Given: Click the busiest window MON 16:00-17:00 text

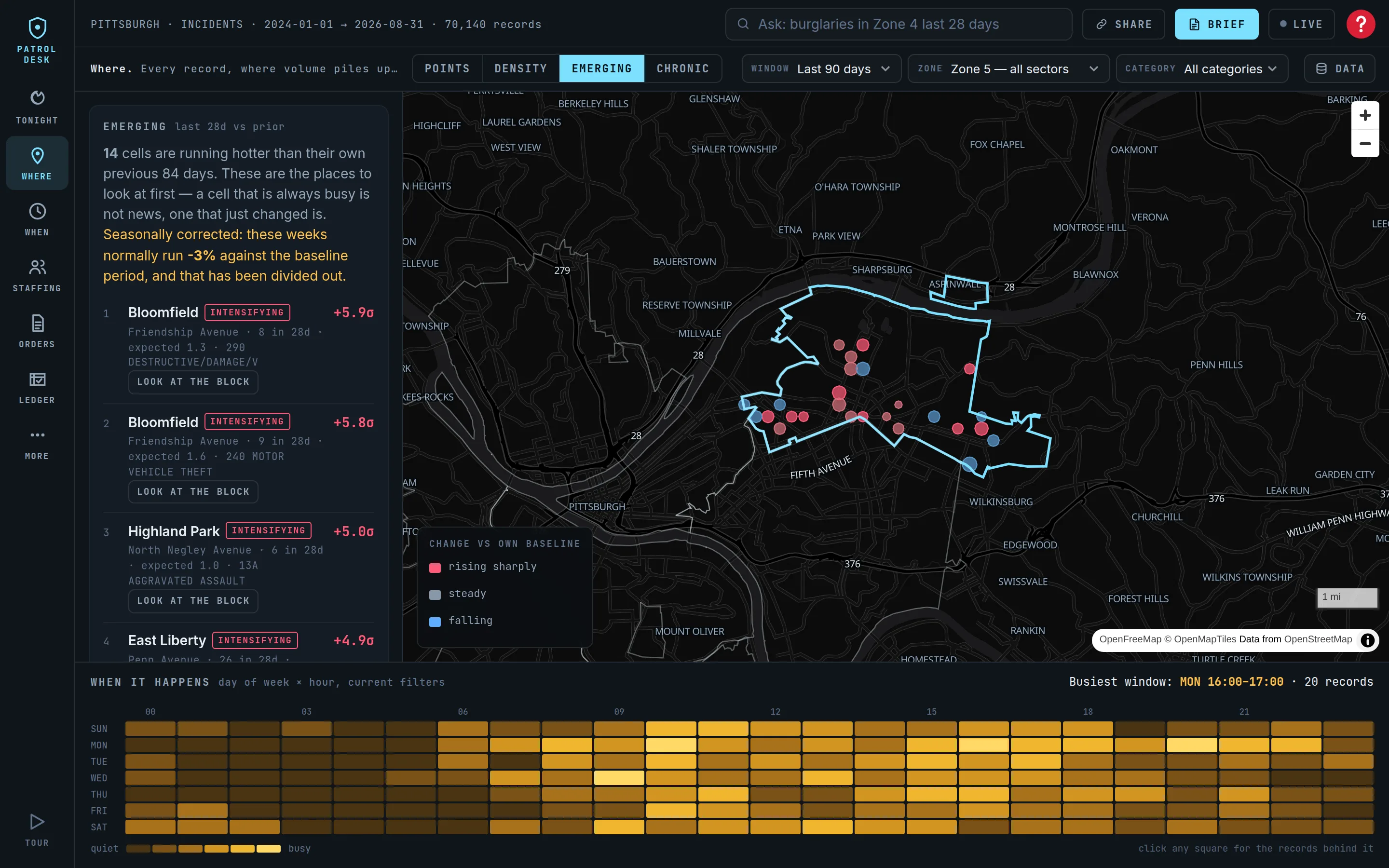Looking at the screenshot, I should [x=1231, y=681].
